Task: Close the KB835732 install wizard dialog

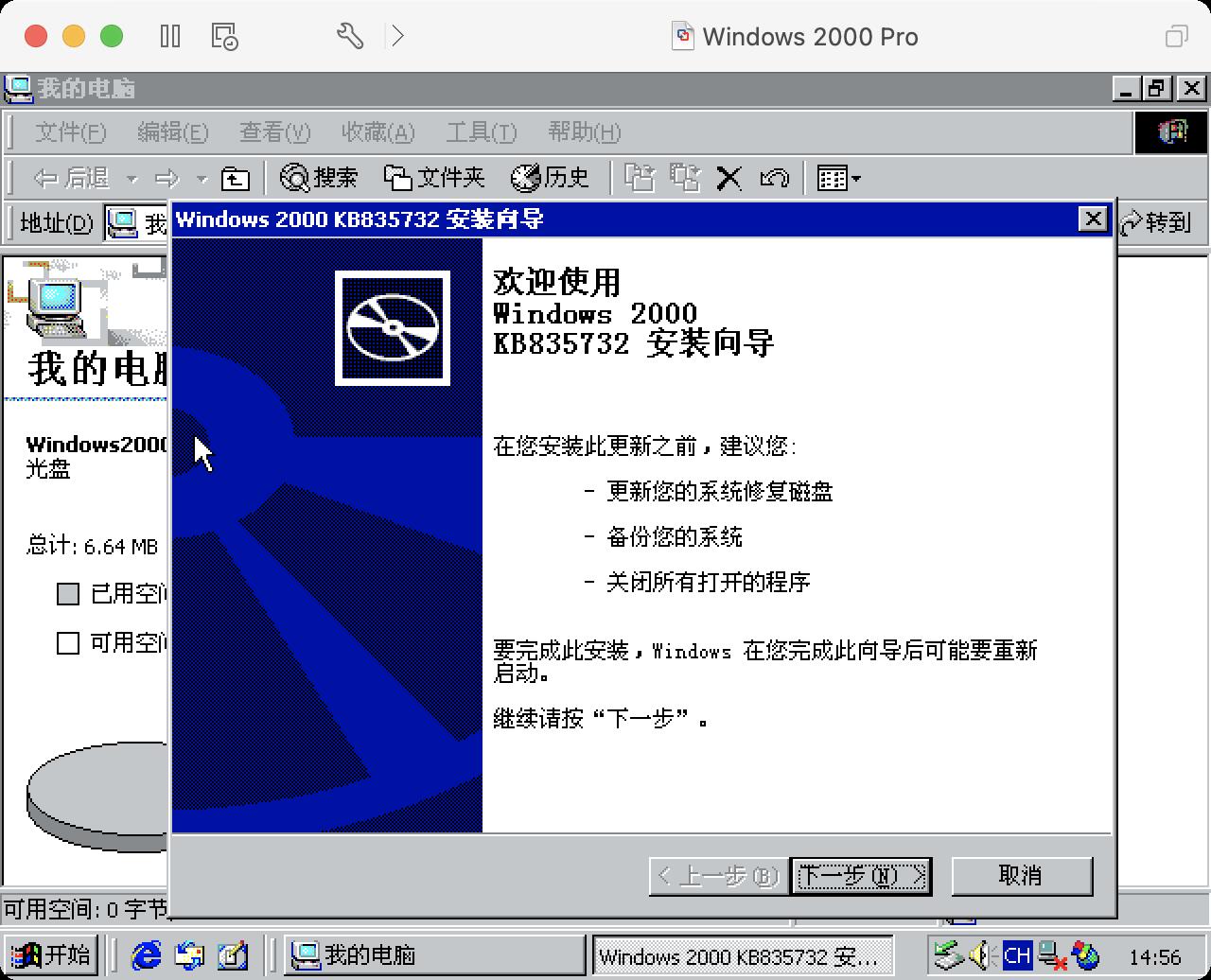Action: point(1093,219)
